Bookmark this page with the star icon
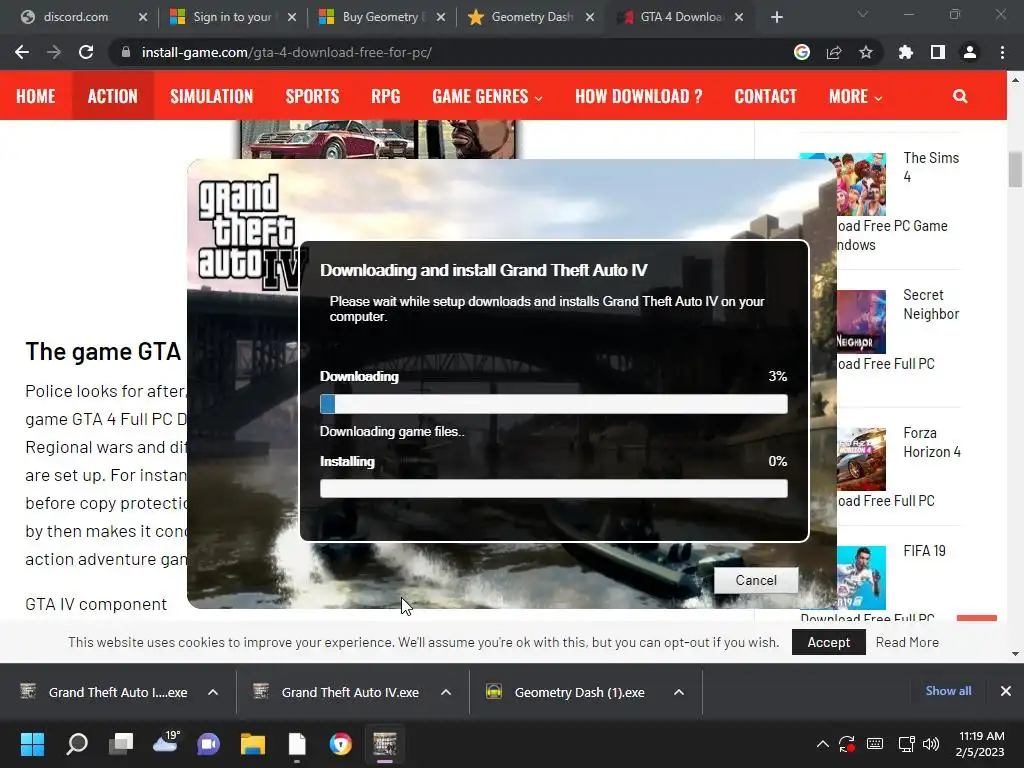1024x768 pixels. 866,52
